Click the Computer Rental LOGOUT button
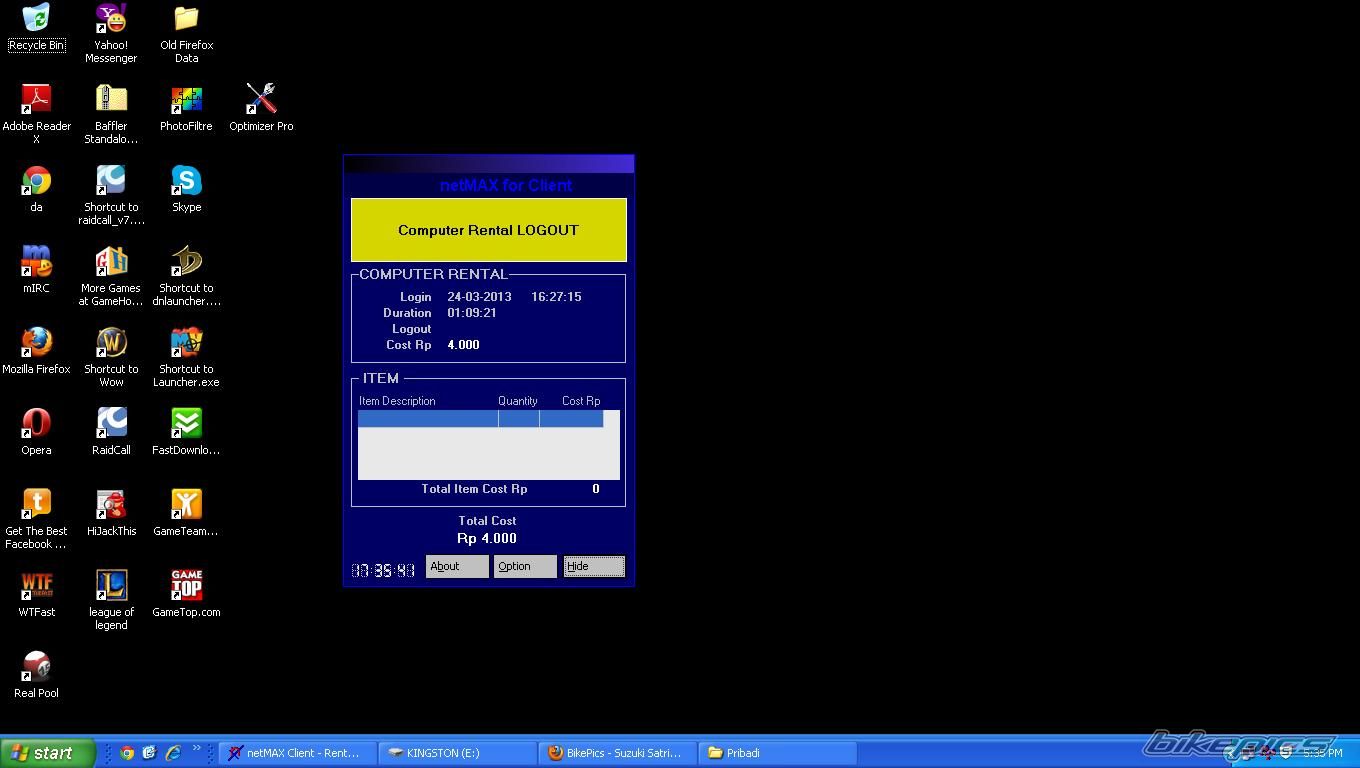Image resolution: width=1360 pixels, height=768 pixels. [x=488, y=230]
